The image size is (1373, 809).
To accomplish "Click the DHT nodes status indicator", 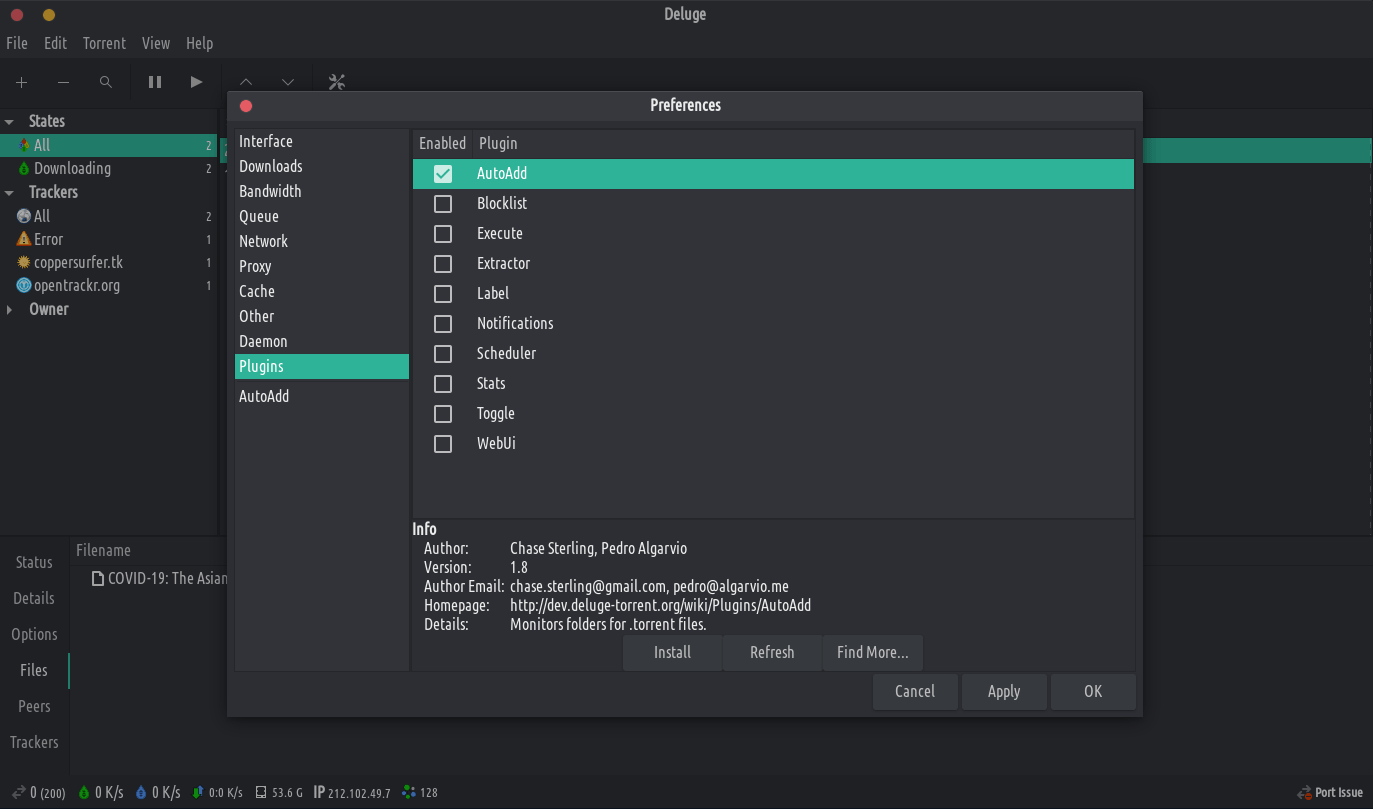I will point(420,792).
